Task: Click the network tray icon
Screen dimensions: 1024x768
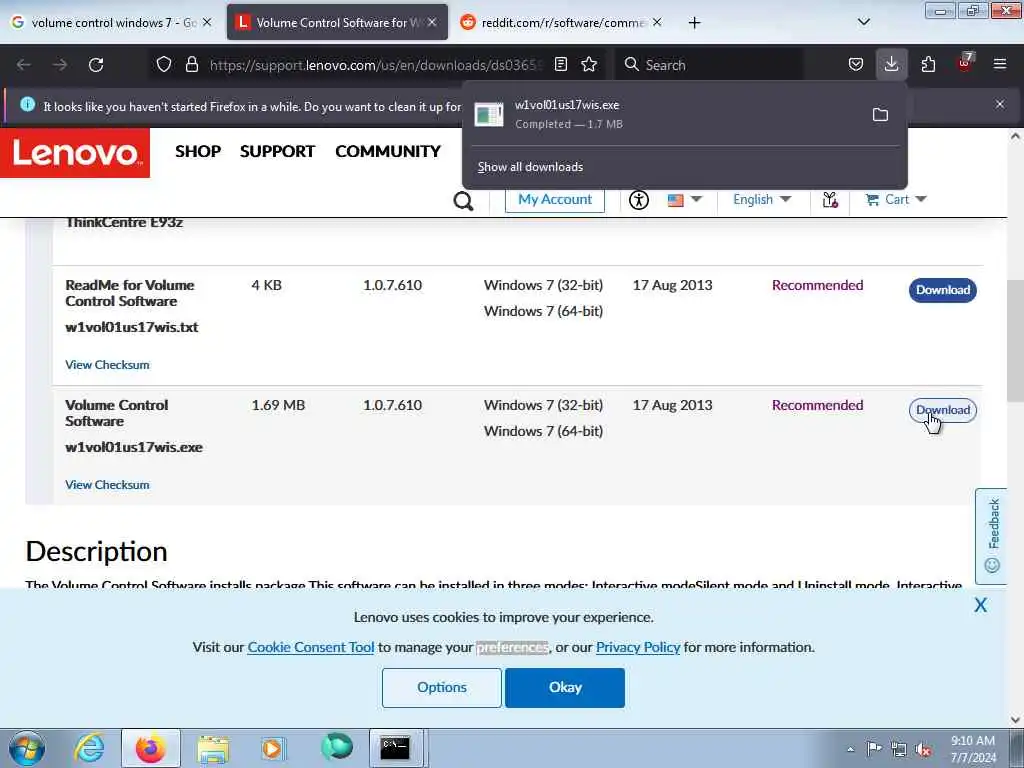Action: (899, 750)
